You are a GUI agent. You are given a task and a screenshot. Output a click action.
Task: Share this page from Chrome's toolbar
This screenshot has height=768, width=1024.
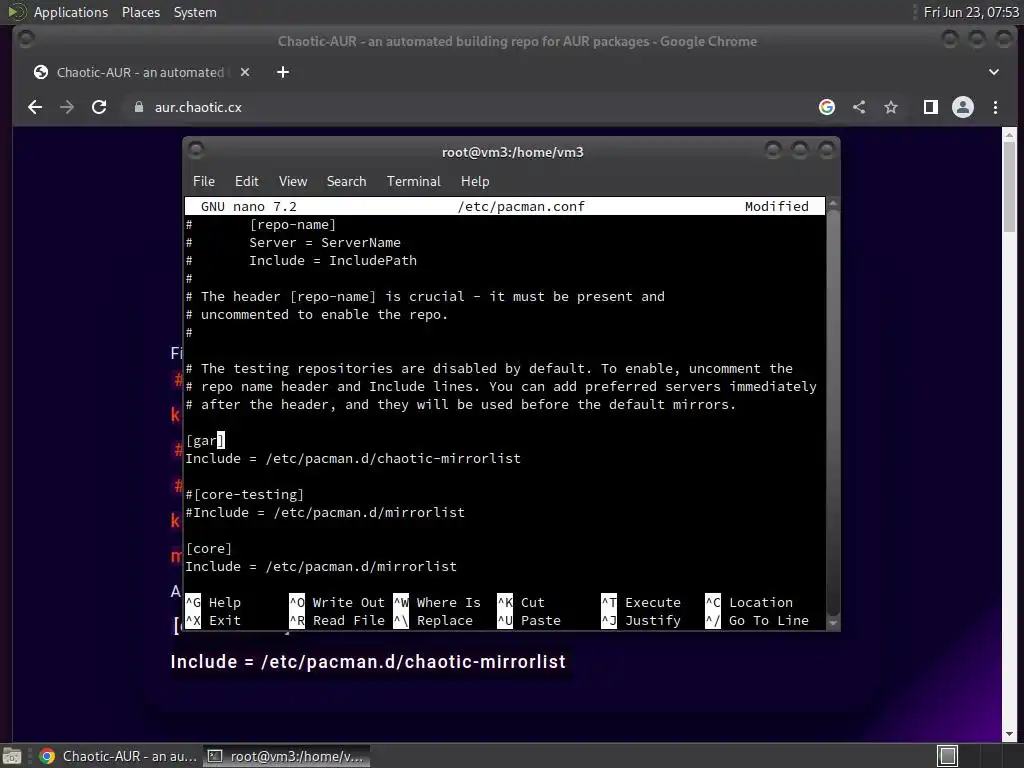coord(859,107)
